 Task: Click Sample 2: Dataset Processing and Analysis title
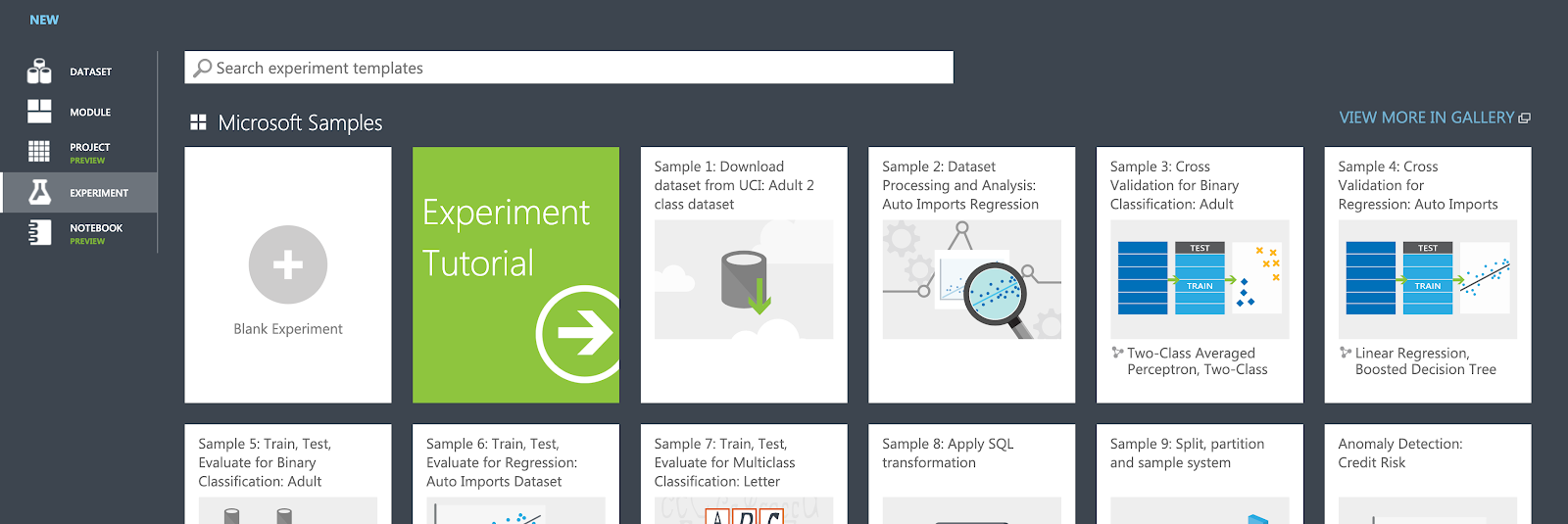(x=960, y=185)
